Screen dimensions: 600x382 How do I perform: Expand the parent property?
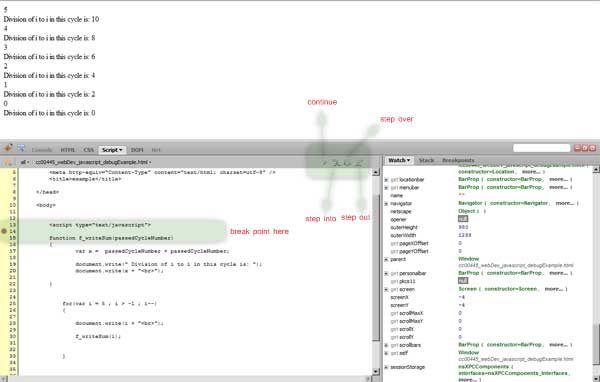(x=386, y=260)
